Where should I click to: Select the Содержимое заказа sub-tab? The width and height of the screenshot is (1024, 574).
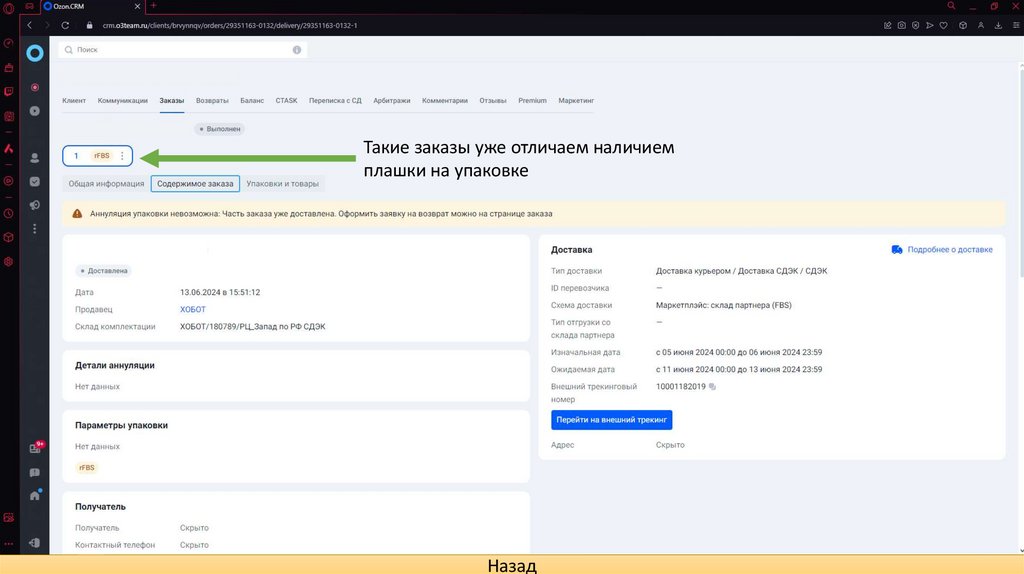195,183
